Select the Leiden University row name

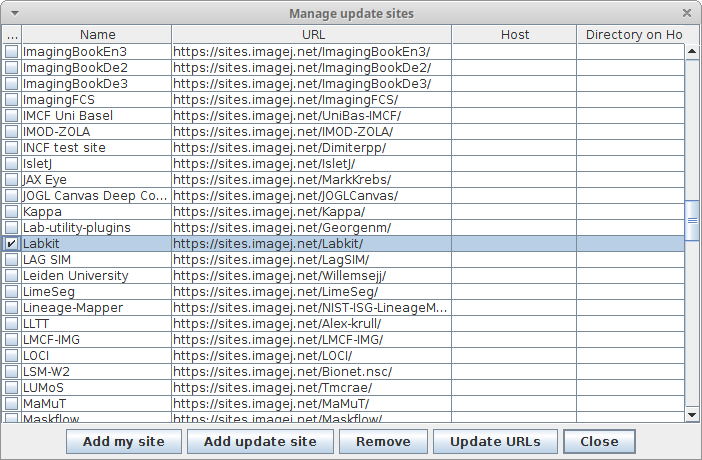(x=76, y=275)
